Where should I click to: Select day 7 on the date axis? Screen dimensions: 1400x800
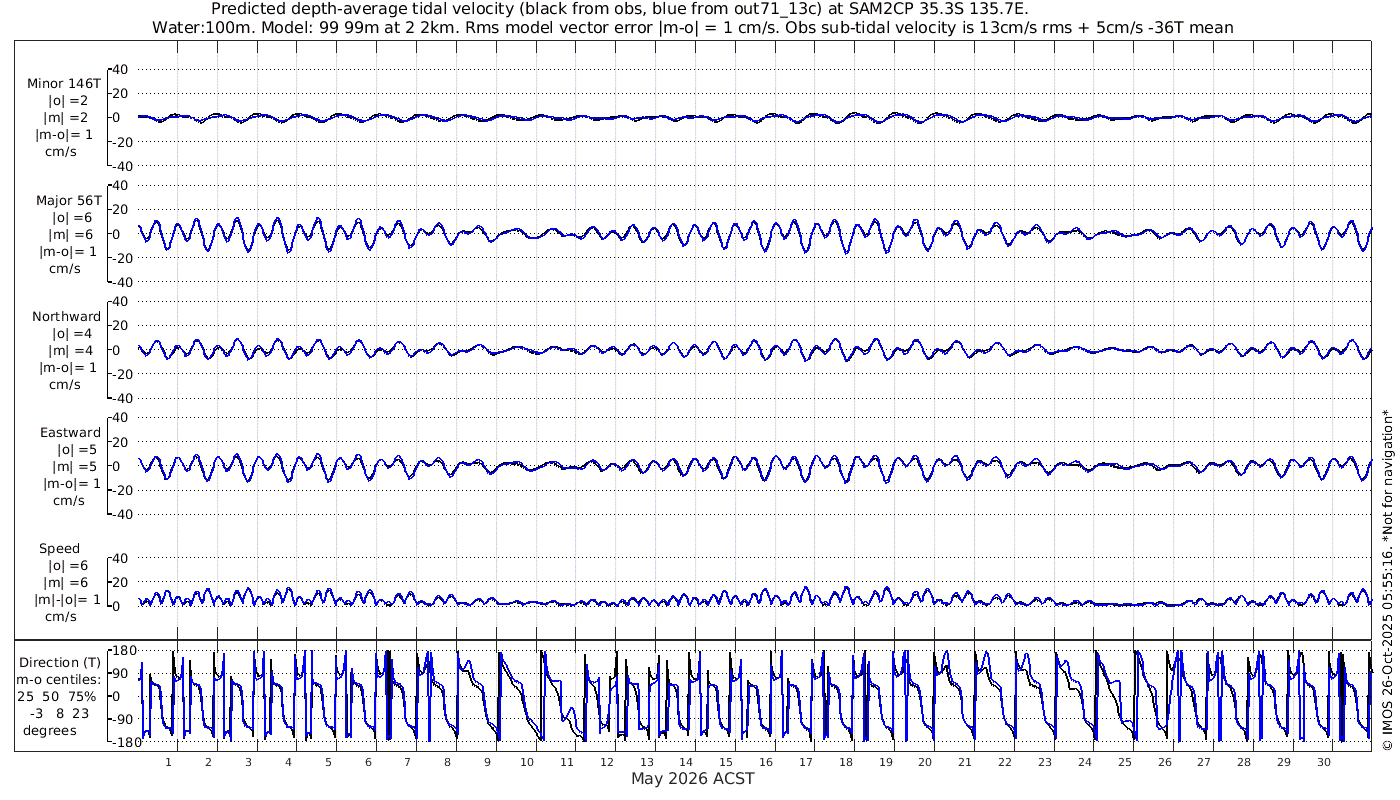coord(408,762)
